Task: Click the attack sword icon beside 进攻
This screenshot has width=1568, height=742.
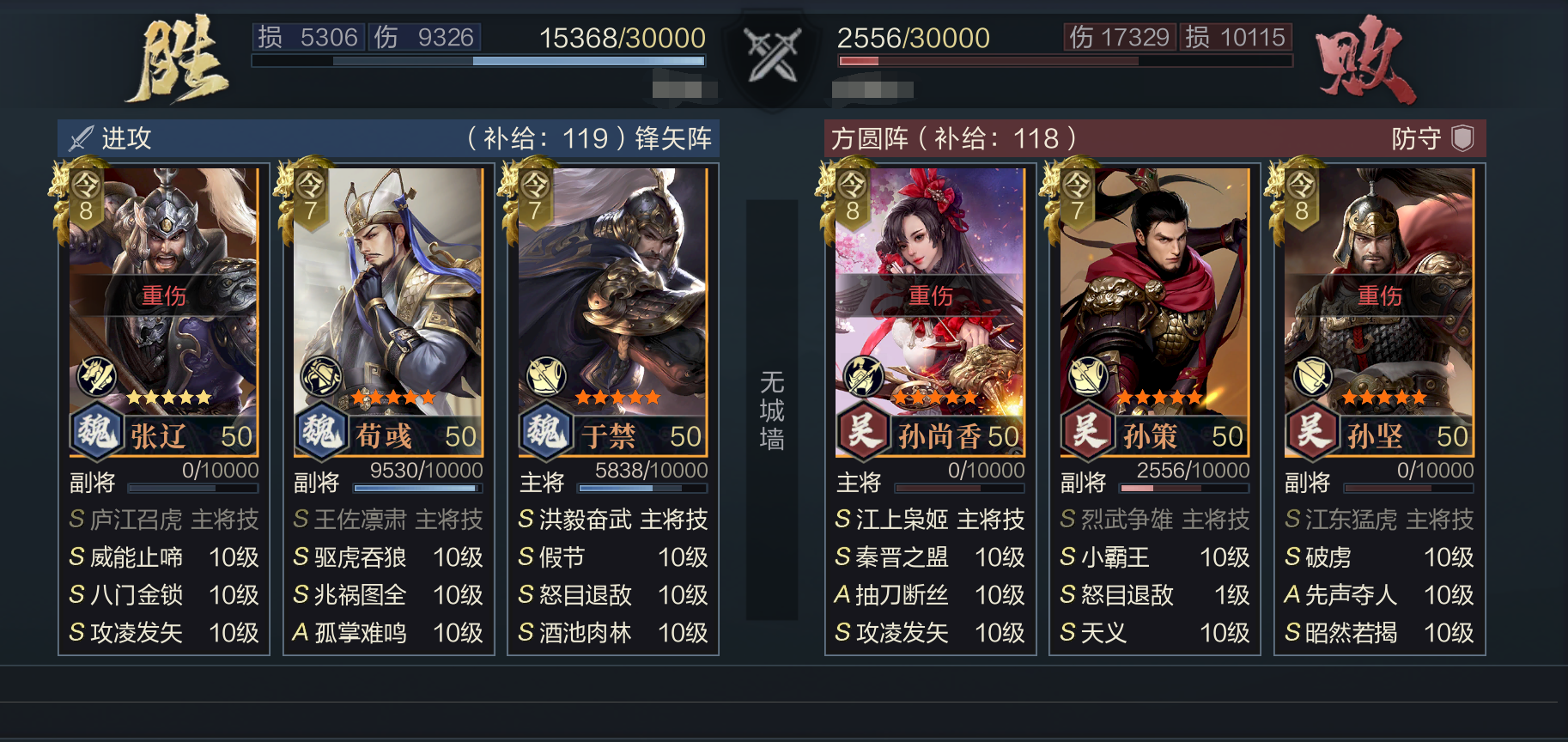Action: pos(82,138)
